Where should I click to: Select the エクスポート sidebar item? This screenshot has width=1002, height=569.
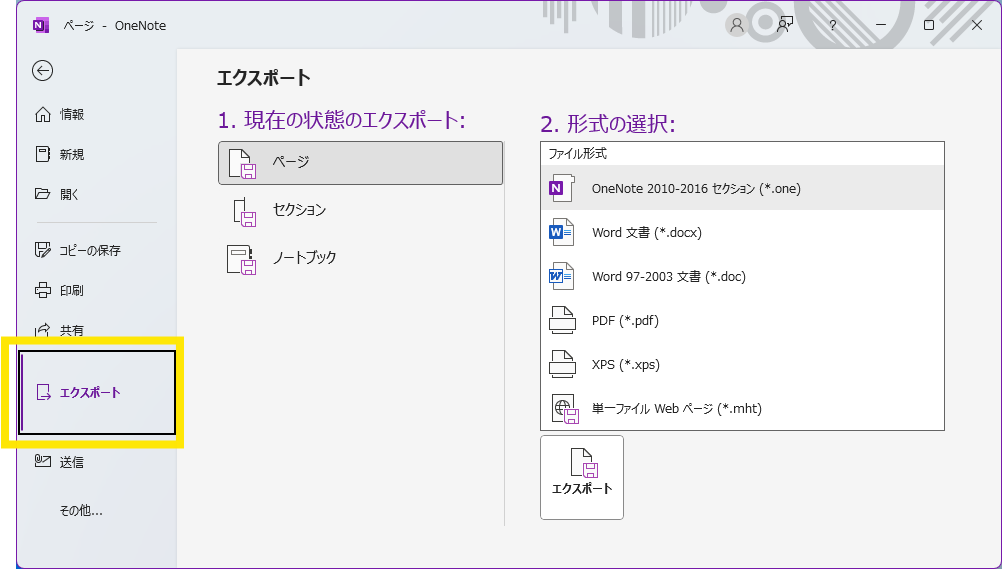coord(97,393)
